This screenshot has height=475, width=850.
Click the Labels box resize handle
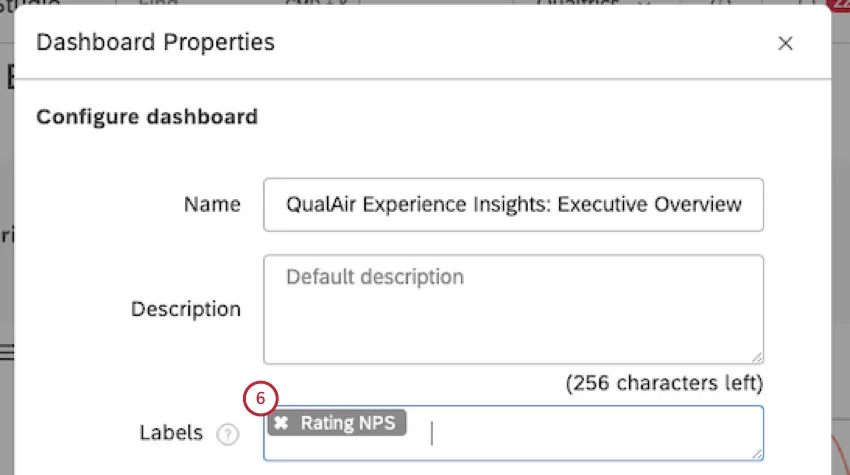click(x=757, y=454)
